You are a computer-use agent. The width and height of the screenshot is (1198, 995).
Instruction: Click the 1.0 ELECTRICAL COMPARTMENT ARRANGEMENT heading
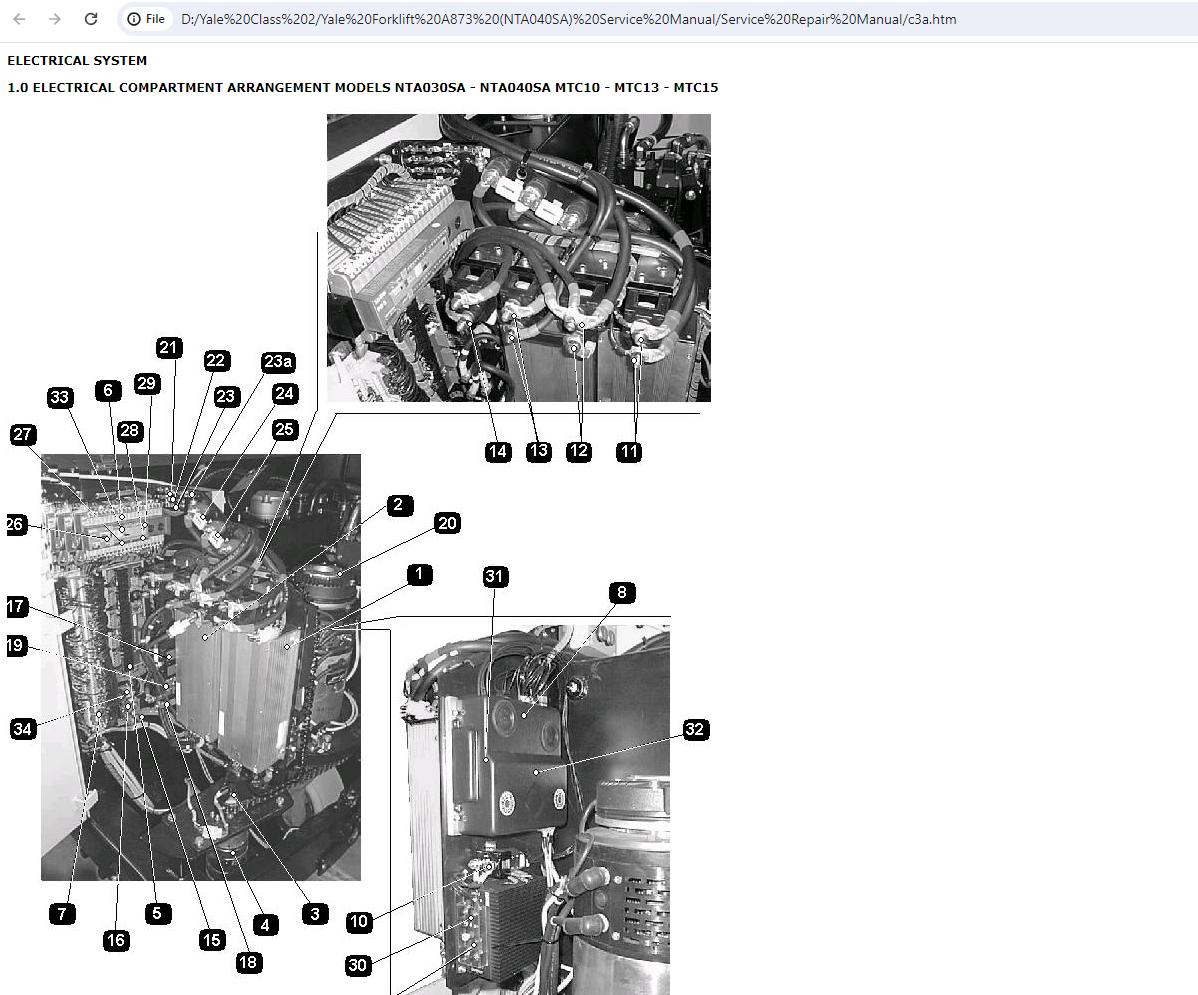[363, 87]
